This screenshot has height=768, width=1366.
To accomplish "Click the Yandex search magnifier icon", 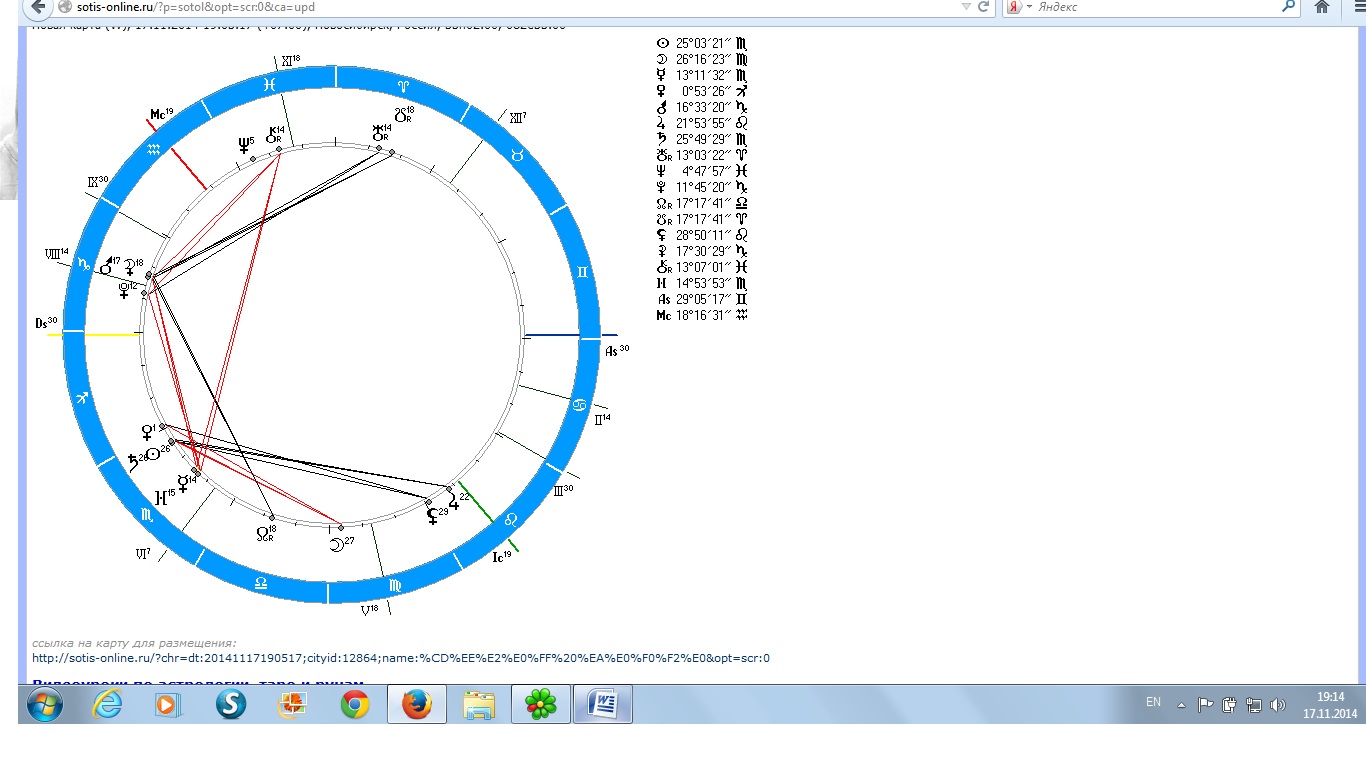I will pyautogui.click(x=1289, y=7).
